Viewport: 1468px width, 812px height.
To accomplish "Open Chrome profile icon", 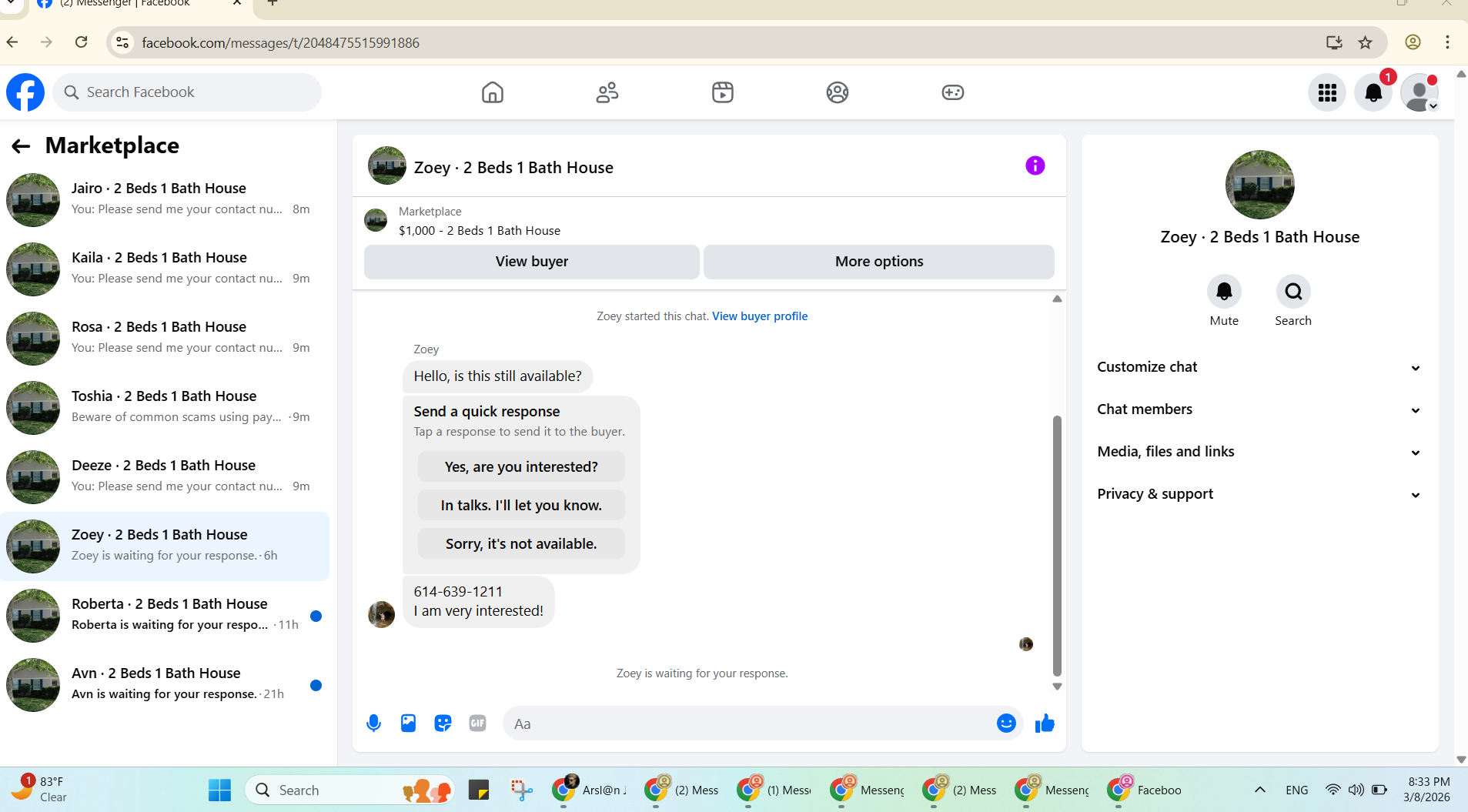I will click(1413, 42).
